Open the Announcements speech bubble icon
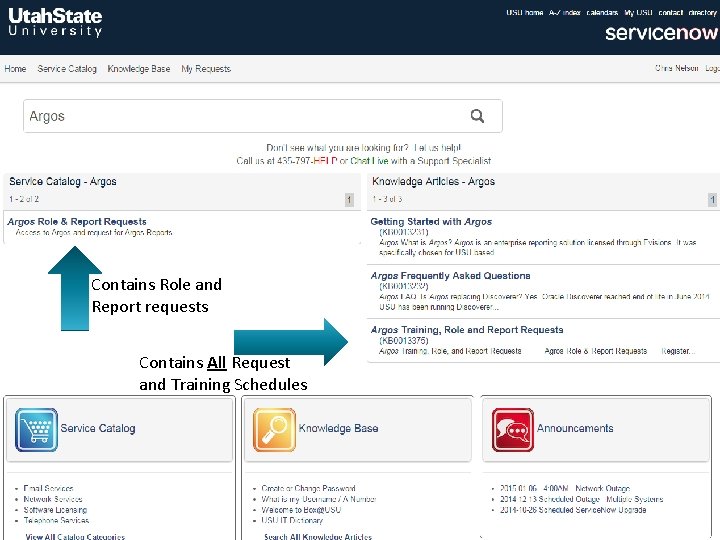The image size is (720, 540). pyautogui.click(x=512, y=430)
